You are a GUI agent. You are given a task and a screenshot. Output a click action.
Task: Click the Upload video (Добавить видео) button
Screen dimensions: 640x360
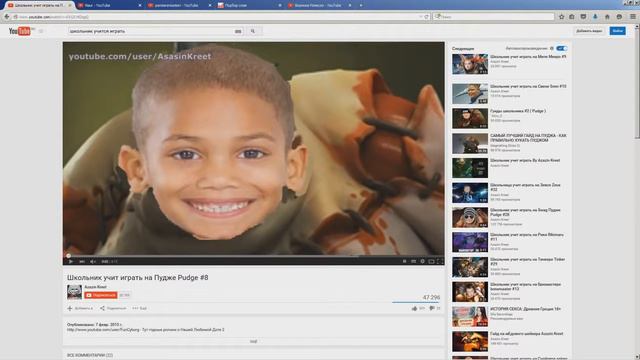tap(589, 31)
